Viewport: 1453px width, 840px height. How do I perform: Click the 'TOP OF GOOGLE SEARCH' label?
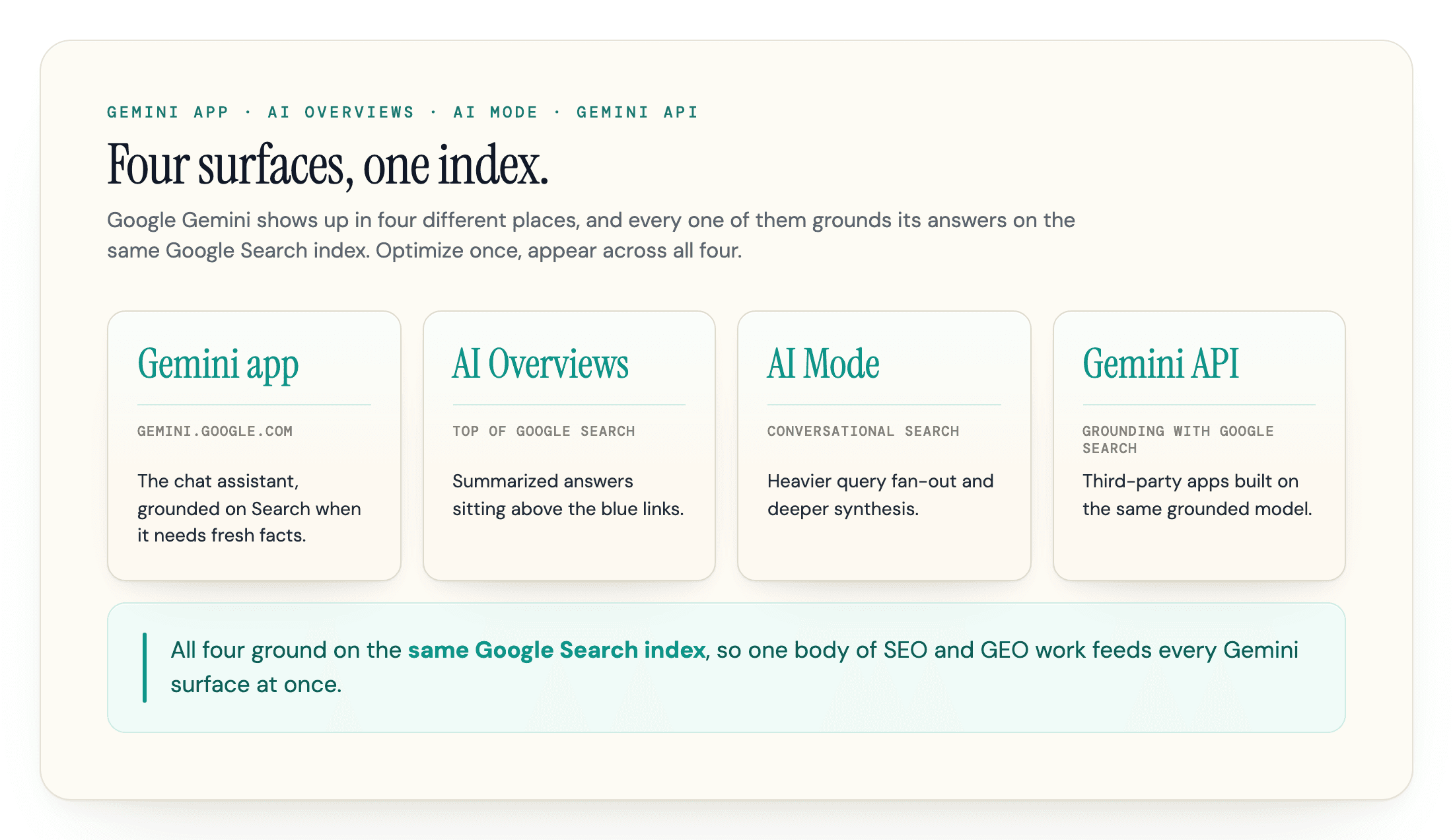pyautogui.click(x=544, y=431)
